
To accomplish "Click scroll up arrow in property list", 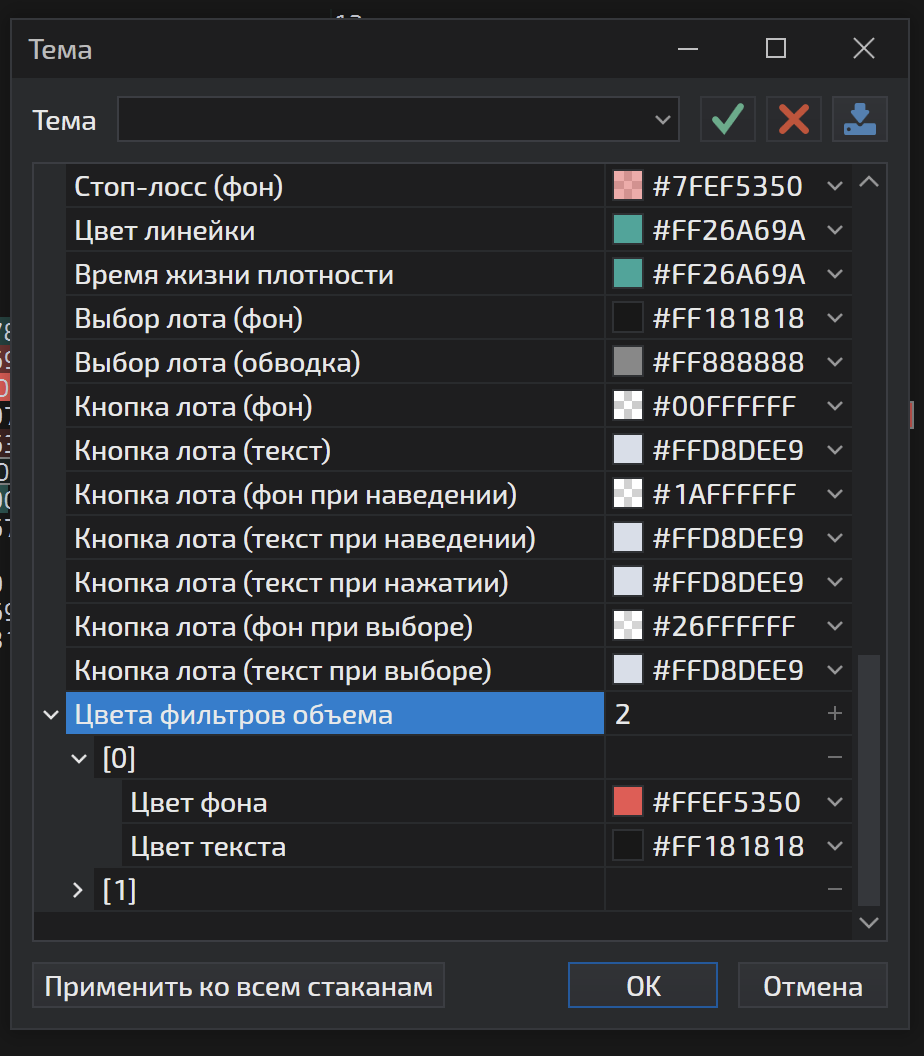I will [x=869, y=183].
